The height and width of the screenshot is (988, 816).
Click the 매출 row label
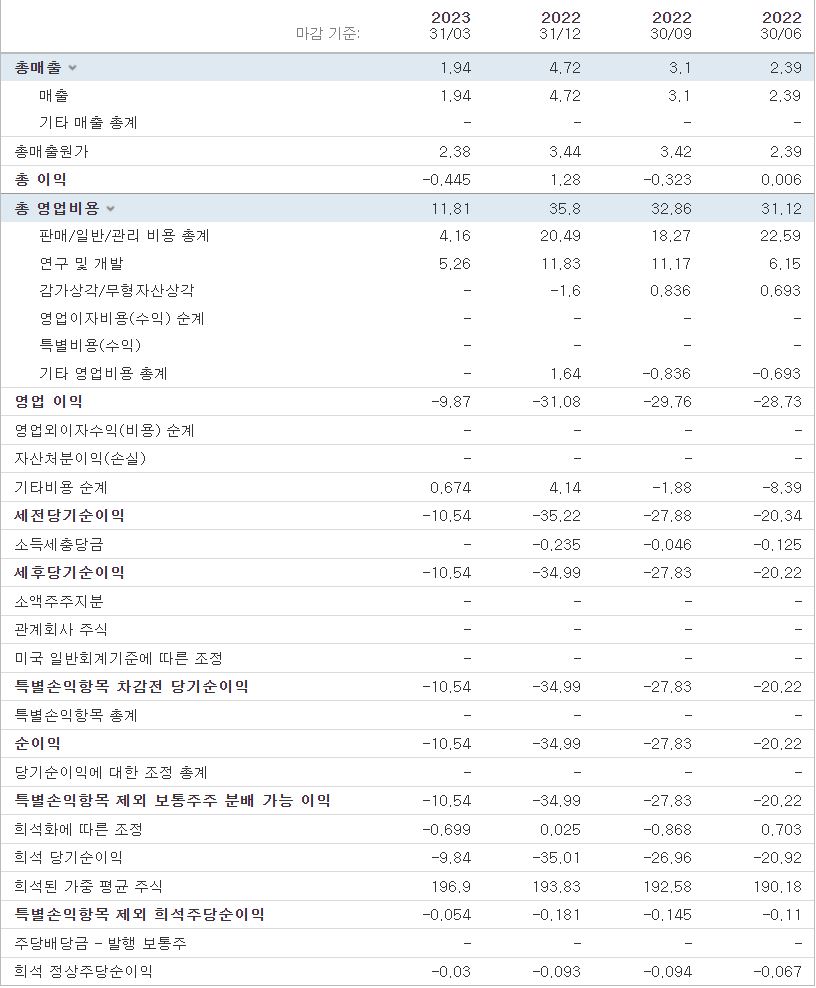(x=54, y=96)
